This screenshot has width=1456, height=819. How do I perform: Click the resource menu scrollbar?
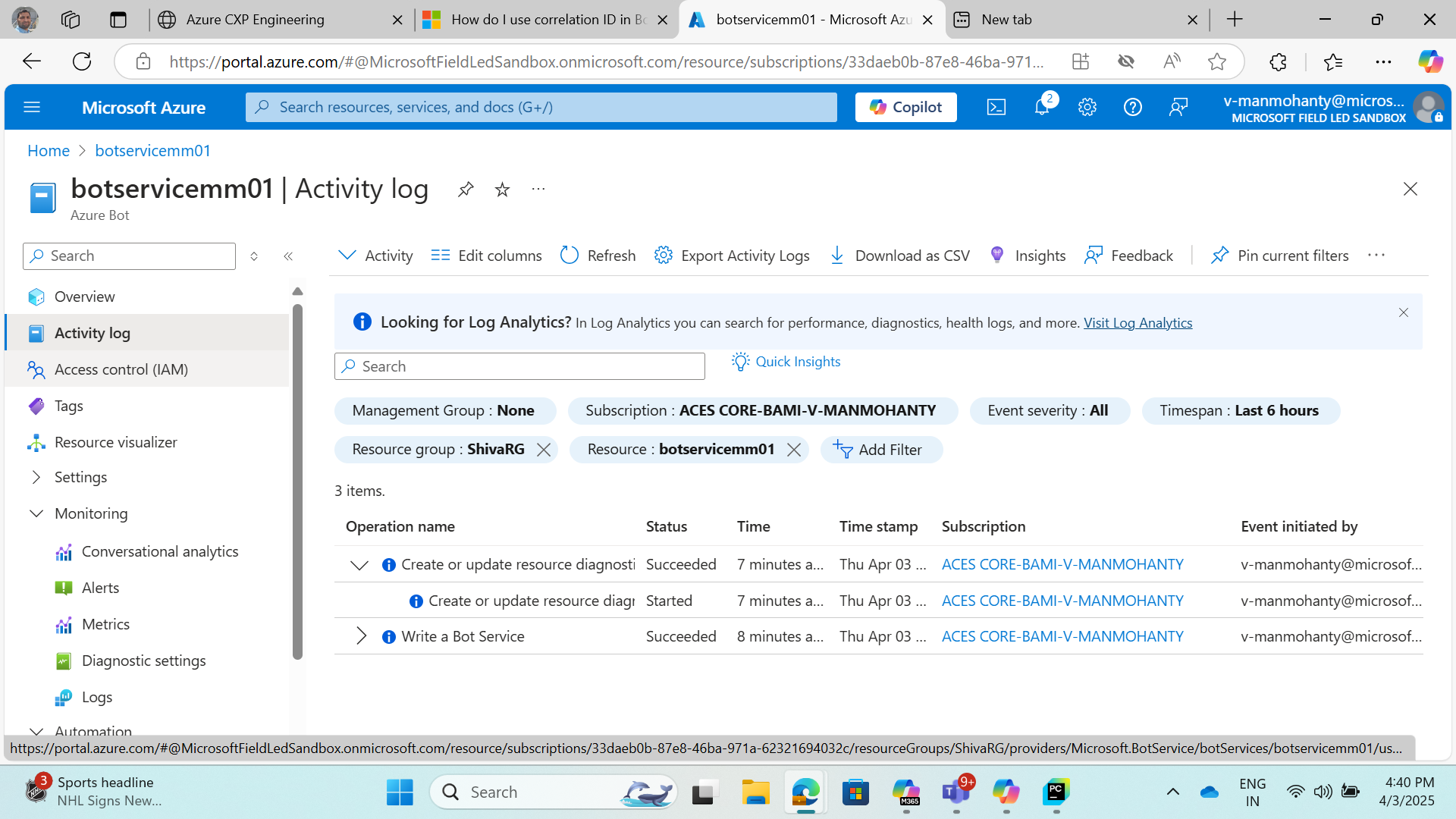[x=297, y=482]
